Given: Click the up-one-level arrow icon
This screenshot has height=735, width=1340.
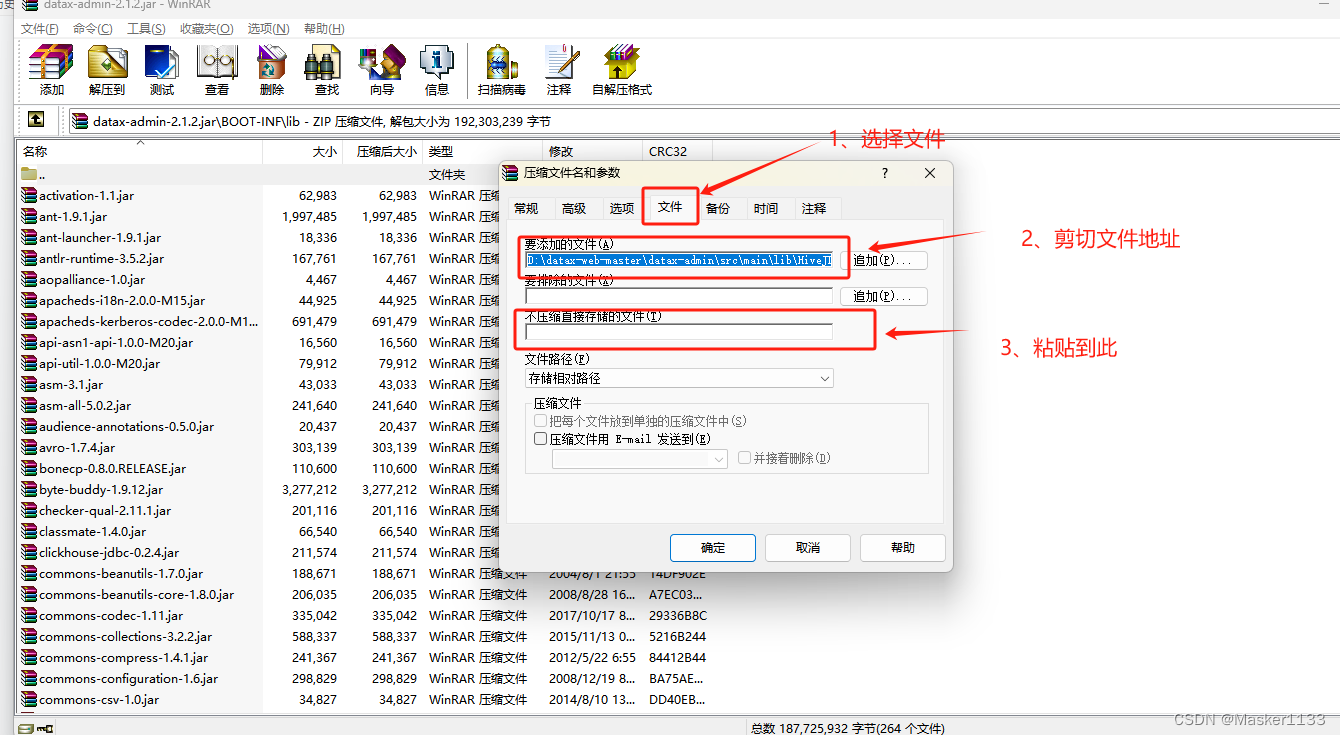Looking at the screenshot, I should click(x=36, y=120).
